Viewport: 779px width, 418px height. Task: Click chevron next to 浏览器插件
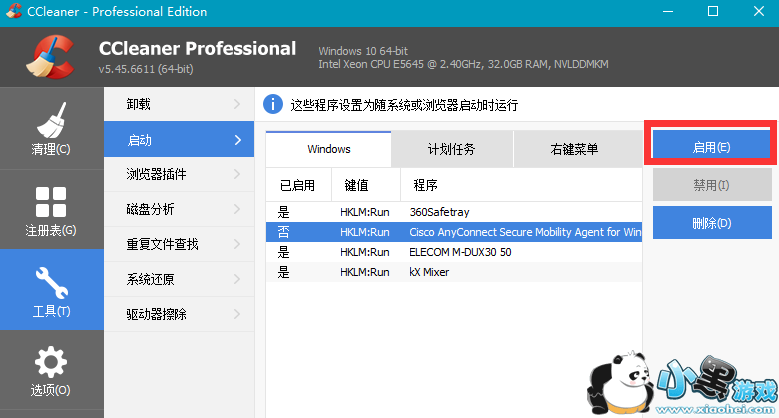click(x=237, y=174)
